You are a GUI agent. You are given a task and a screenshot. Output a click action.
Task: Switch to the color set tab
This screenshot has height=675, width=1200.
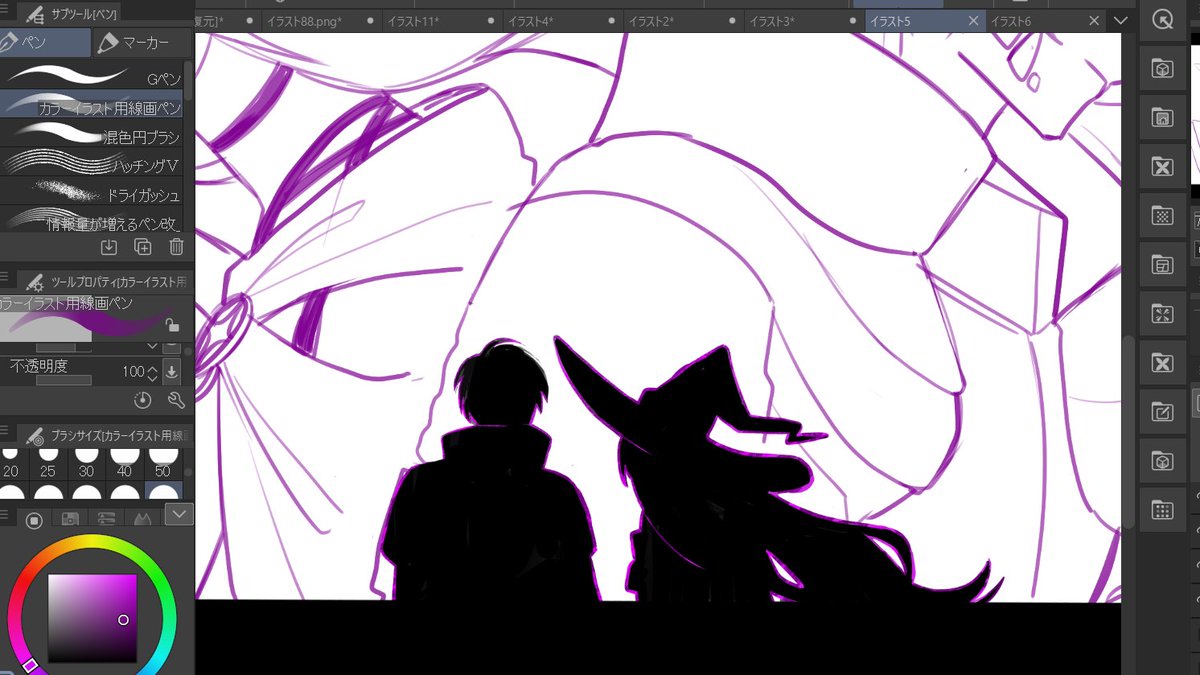click(x=70, y=518)
